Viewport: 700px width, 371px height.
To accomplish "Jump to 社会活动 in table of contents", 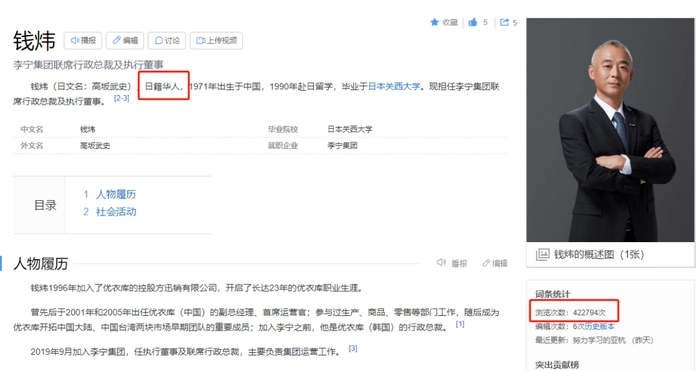I will [x=116, y=212].
